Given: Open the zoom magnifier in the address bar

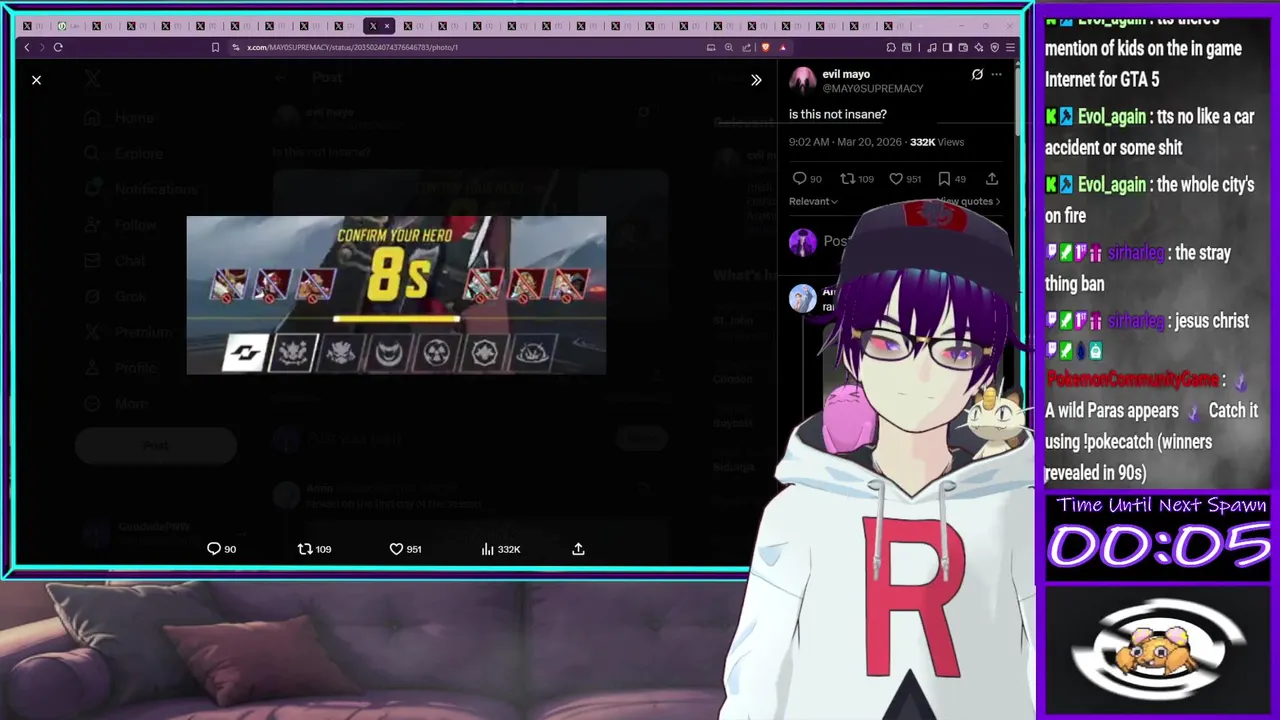Looking at the screenshot, I should (729, 47).
